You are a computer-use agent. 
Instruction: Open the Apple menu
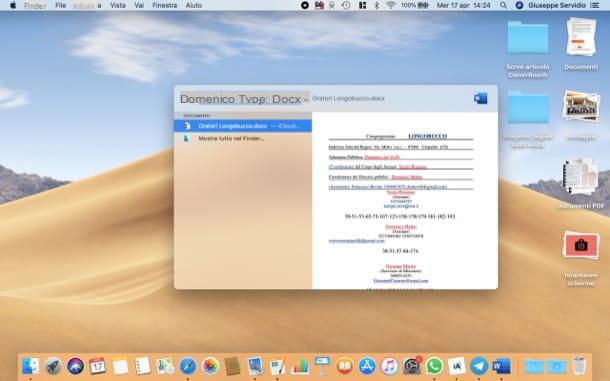click(13, 5)
